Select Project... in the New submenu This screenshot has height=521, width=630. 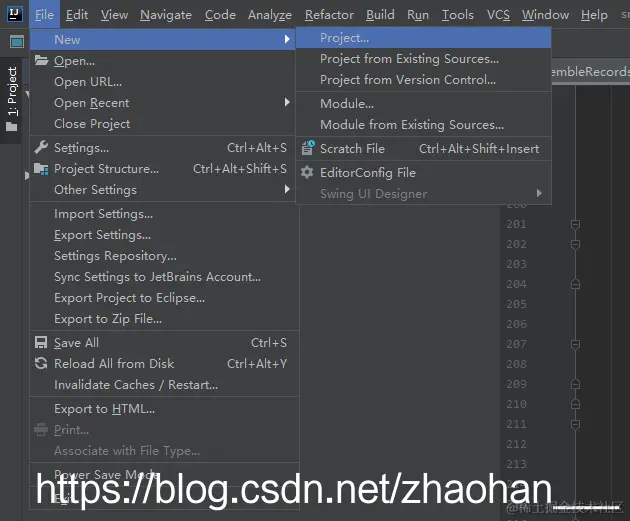[x=423, y=38]
